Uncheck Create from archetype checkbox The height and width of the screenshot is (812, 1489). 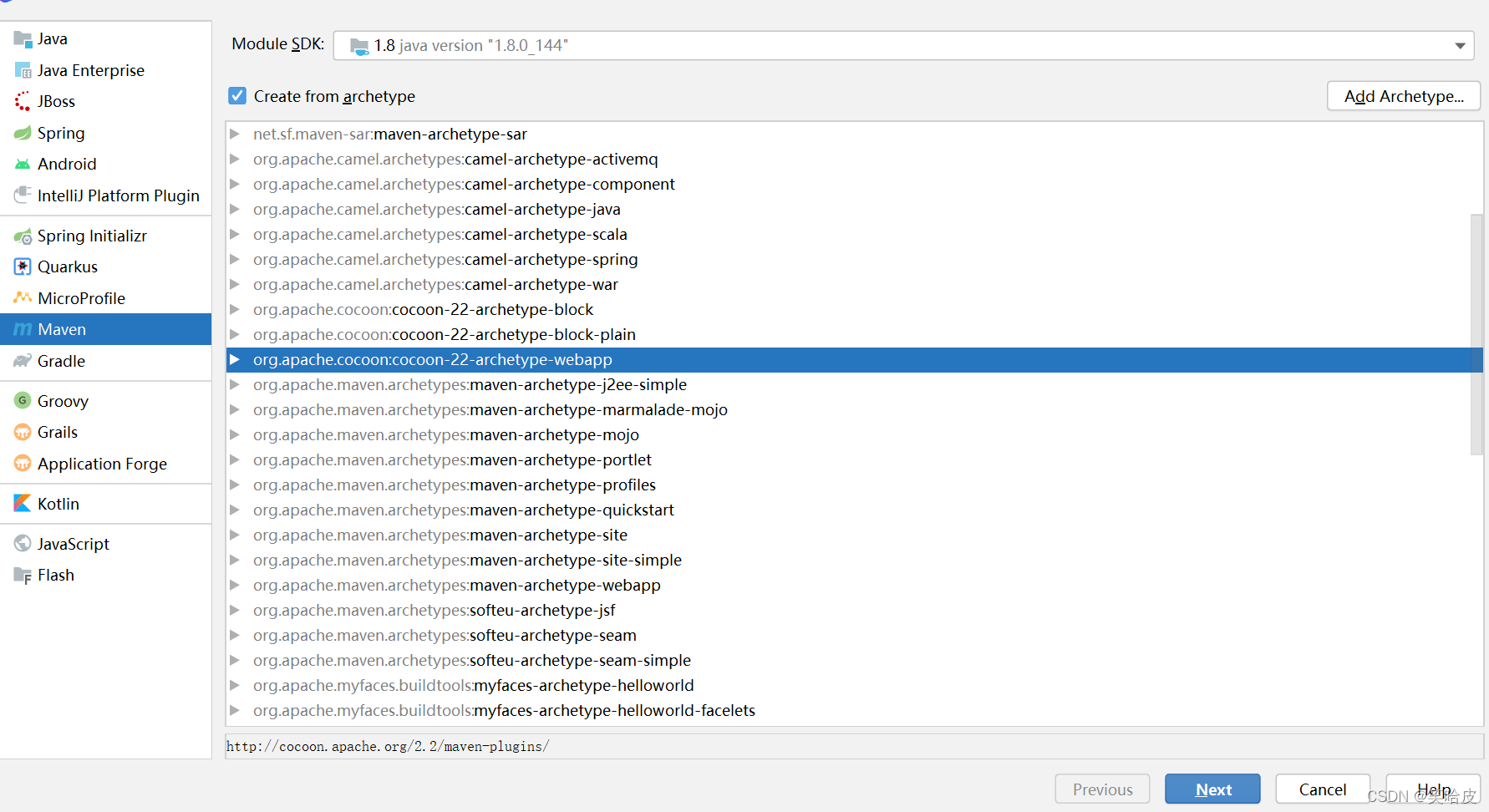(237, 96)
